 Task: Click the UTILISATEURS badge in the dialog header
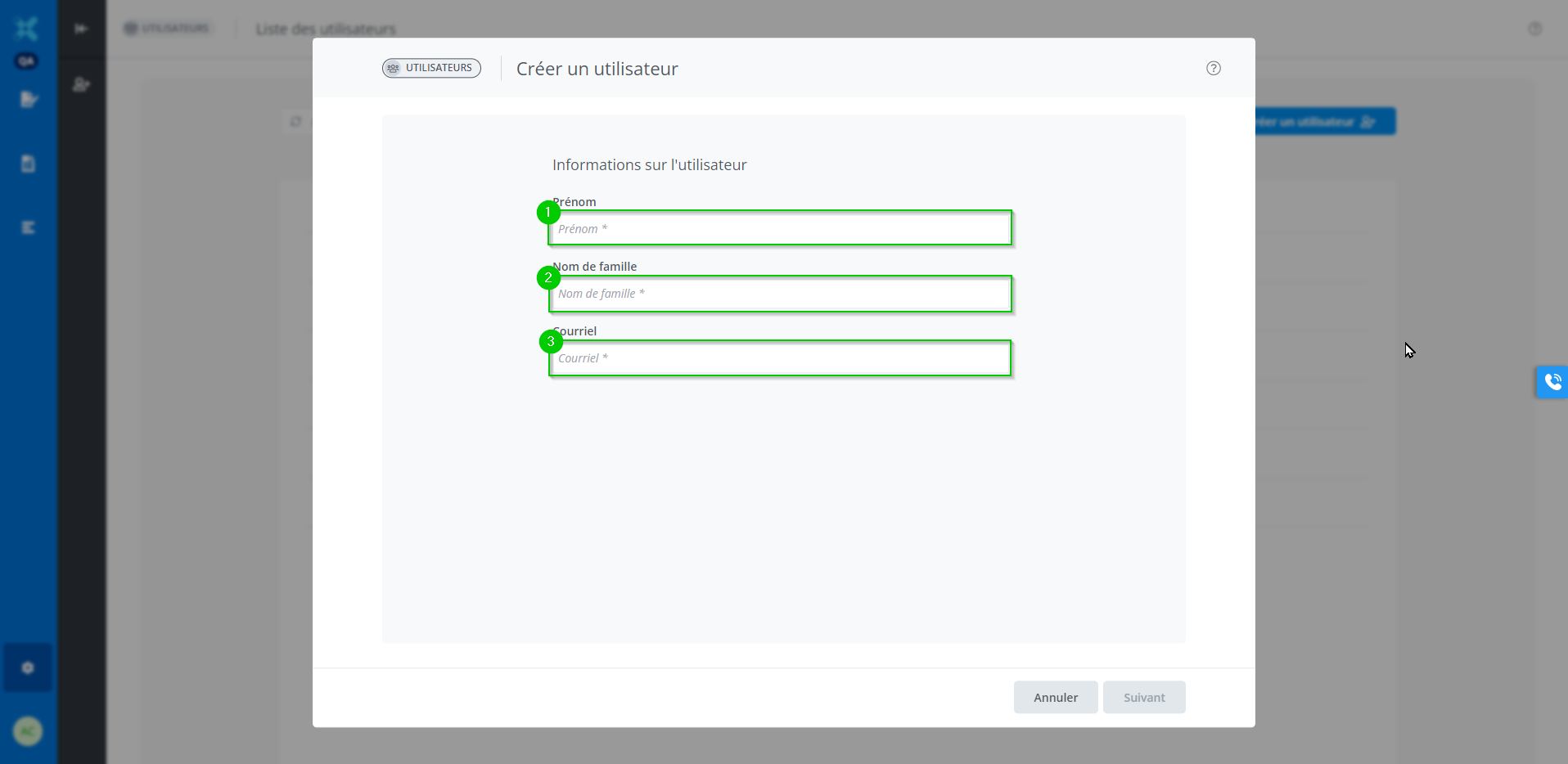pyautogui.click(x=431, y=68)
